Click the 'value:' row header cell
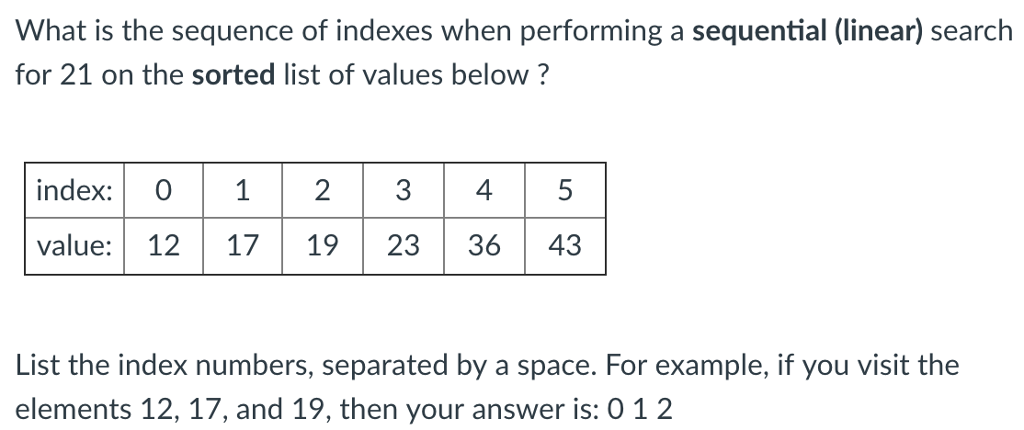Image resolution: width=1024 pixels, height=430 pixels. (x=74, y=245)
